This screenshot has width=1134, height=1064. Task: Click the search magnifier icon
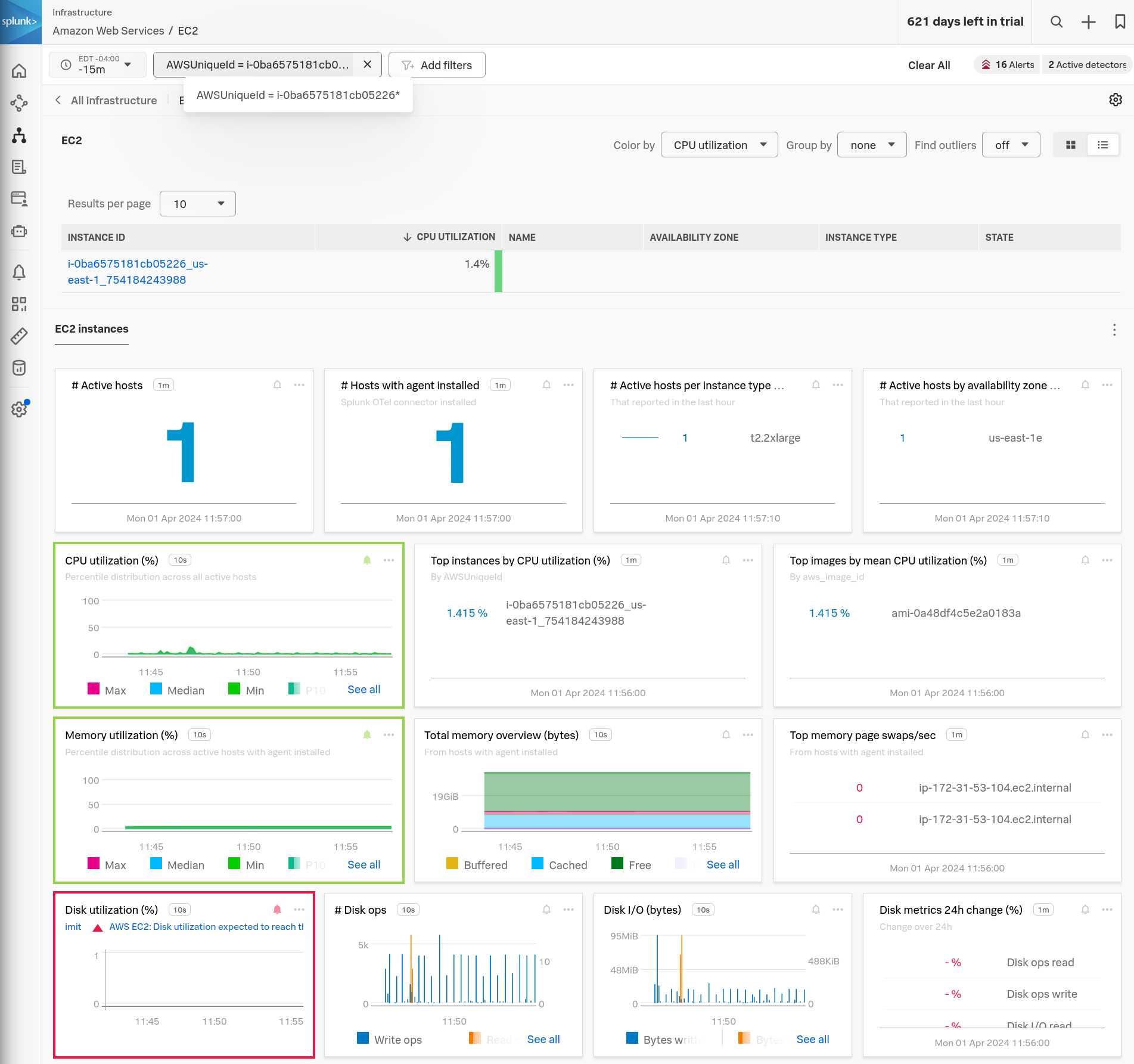[x=1057, y=22]
